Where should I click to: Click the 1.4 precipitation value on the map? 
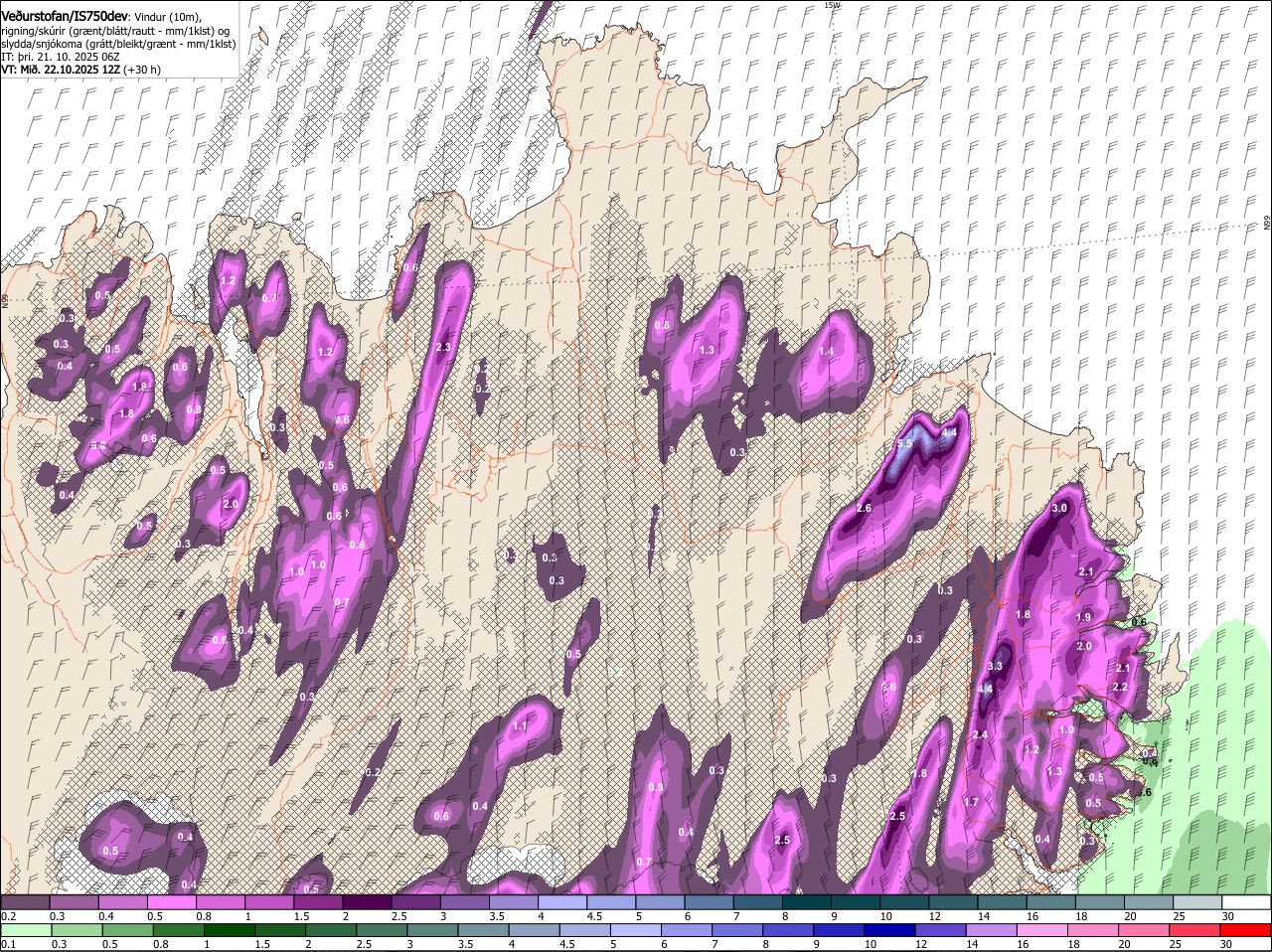click(x=827, y=351)
